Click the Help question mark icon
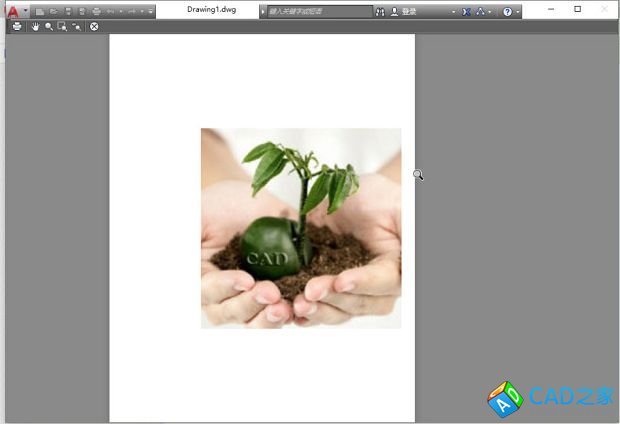 pyautogui.click(x=507, y=11)
